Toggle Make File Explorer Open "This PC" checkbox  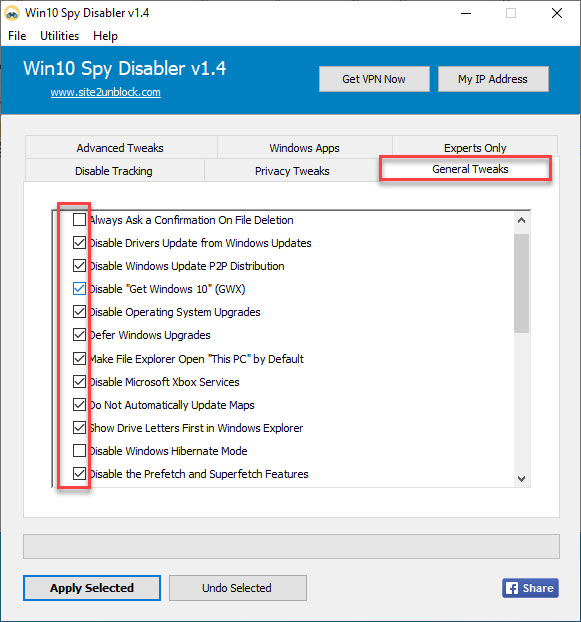tap(79, 358)
